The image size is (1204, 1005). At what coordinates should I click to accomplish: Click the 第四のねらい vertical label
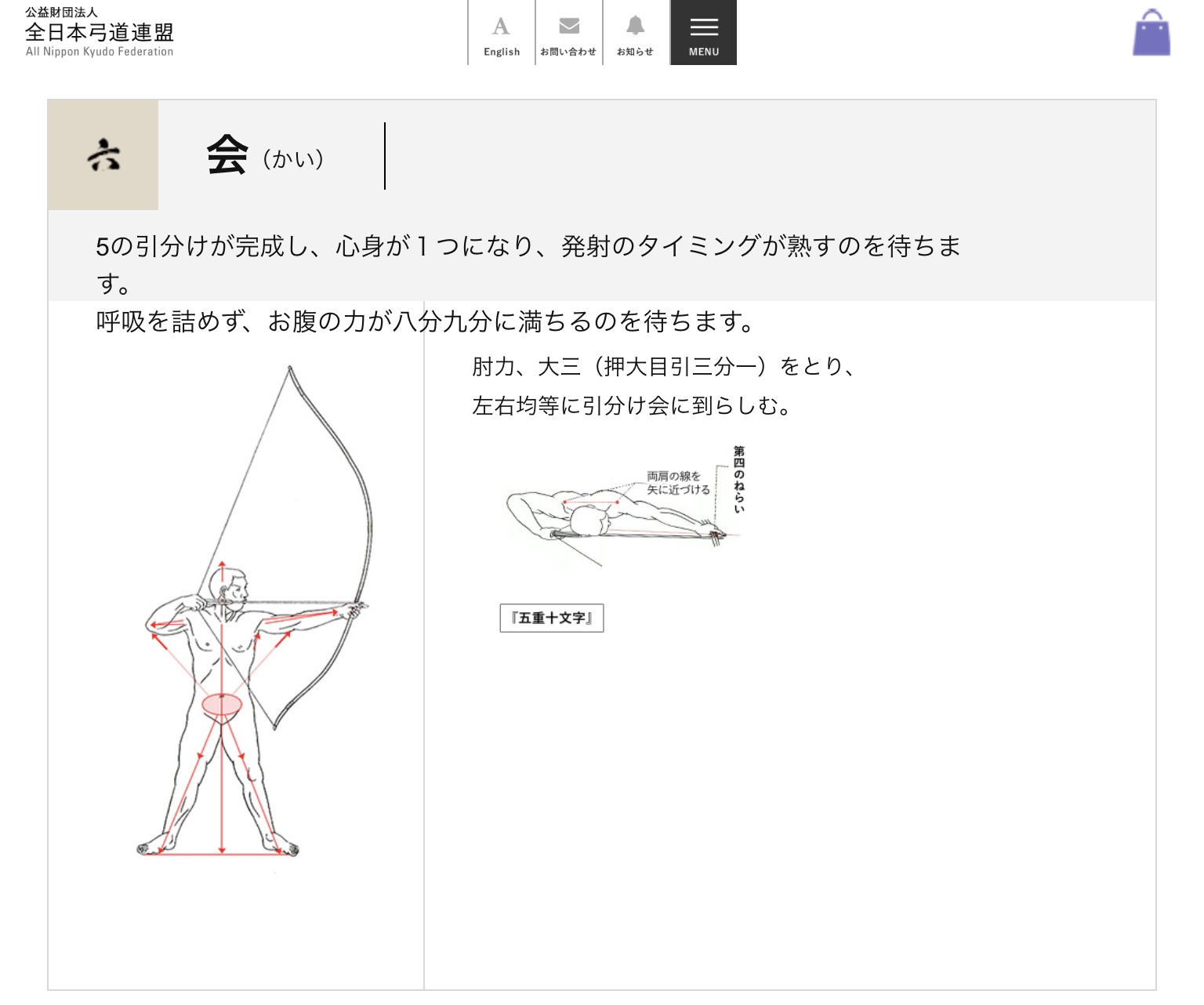pyautogui.click(x=739, y=479)
